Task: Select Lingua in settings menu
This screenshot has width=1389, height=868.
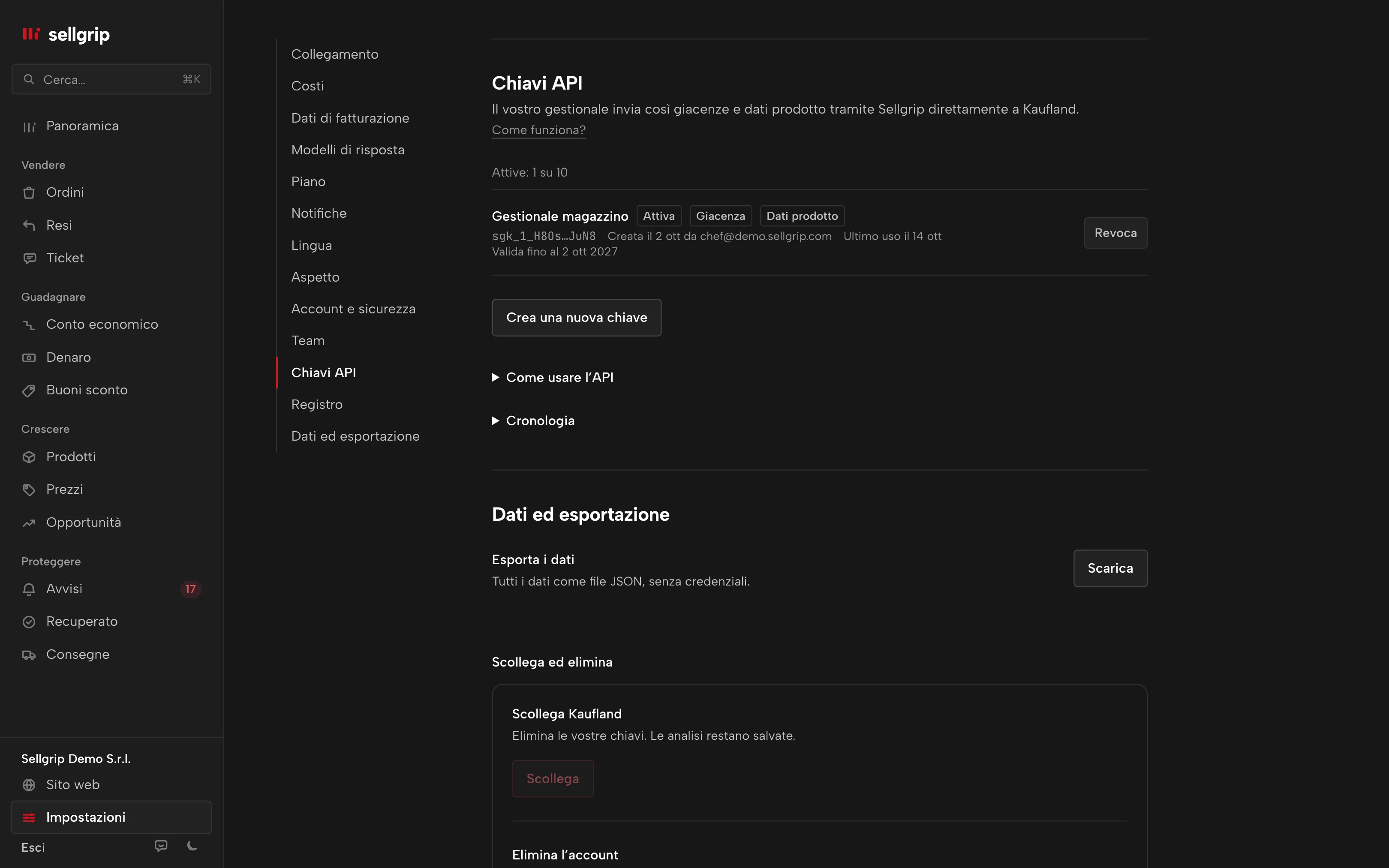Action: pyautogui.click(x=312, y=245)
